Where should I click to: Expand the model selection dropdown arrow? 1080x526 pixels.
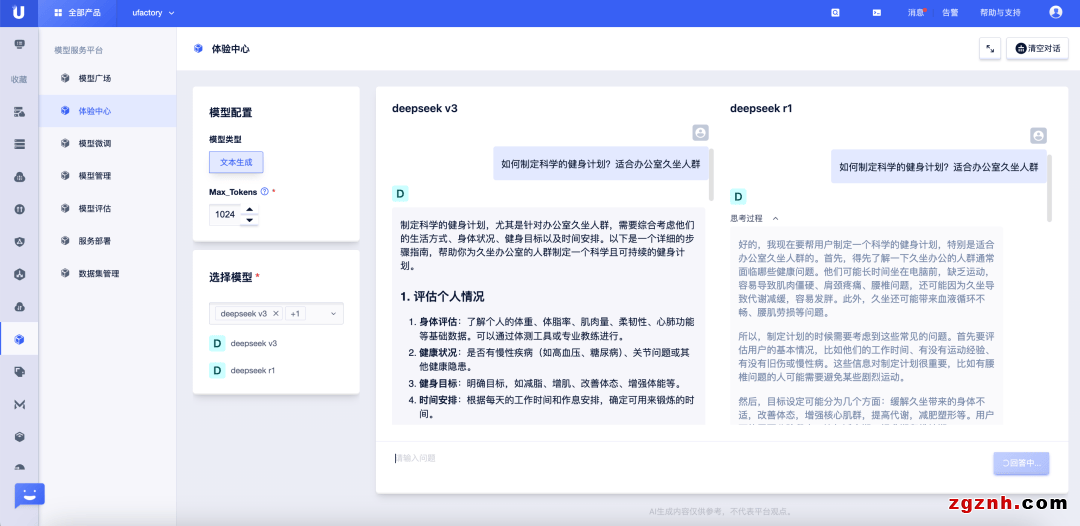point(333,314)
